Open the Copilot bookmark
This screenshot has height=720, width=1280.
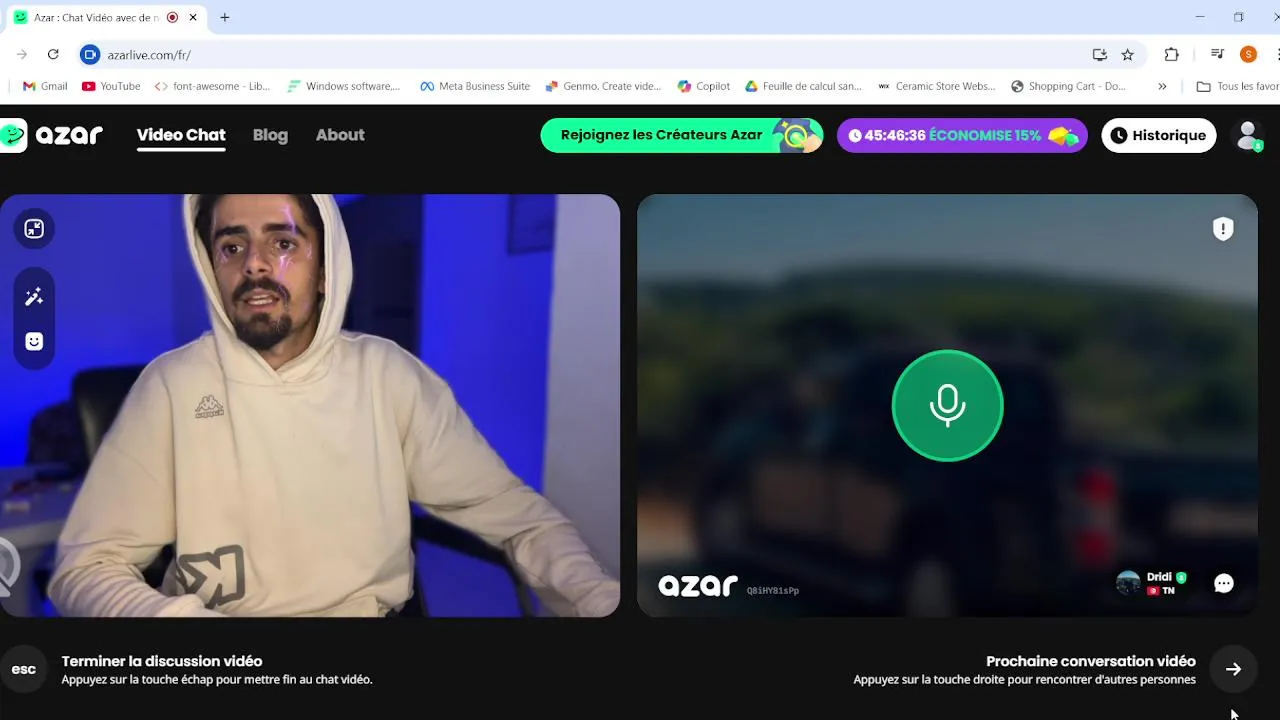click(704, 86)
